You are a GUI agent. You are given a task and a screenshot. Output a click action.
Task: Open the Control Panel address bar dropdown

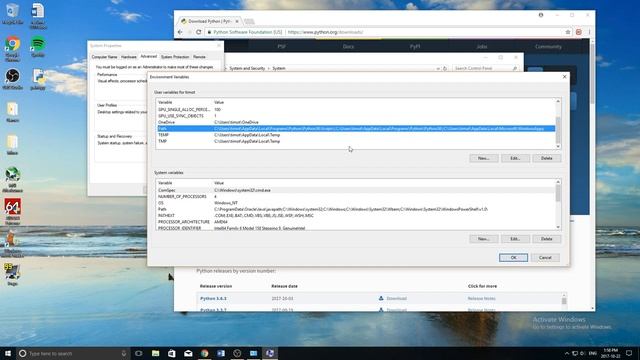tap(438, 68)
